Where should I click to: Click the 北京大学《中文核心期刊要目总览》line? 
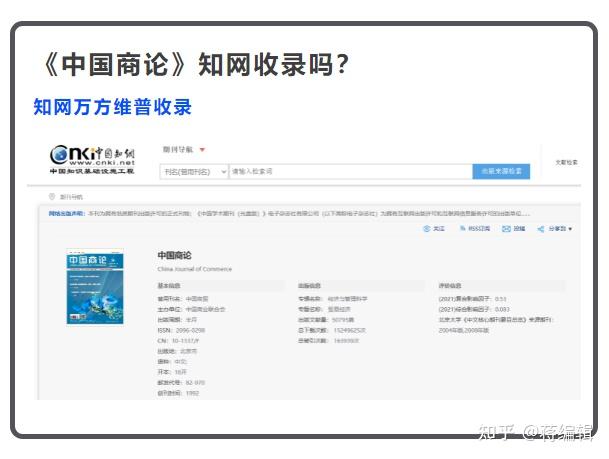pos(496,320)
